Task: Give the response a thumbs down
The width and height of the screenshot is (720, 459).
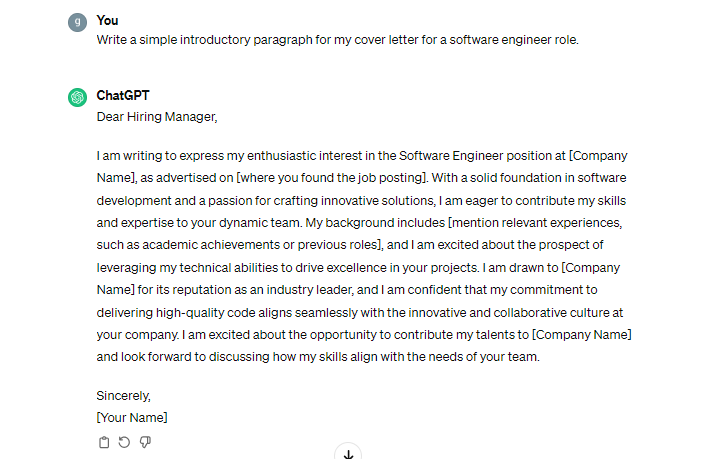Action: (145, 442)
